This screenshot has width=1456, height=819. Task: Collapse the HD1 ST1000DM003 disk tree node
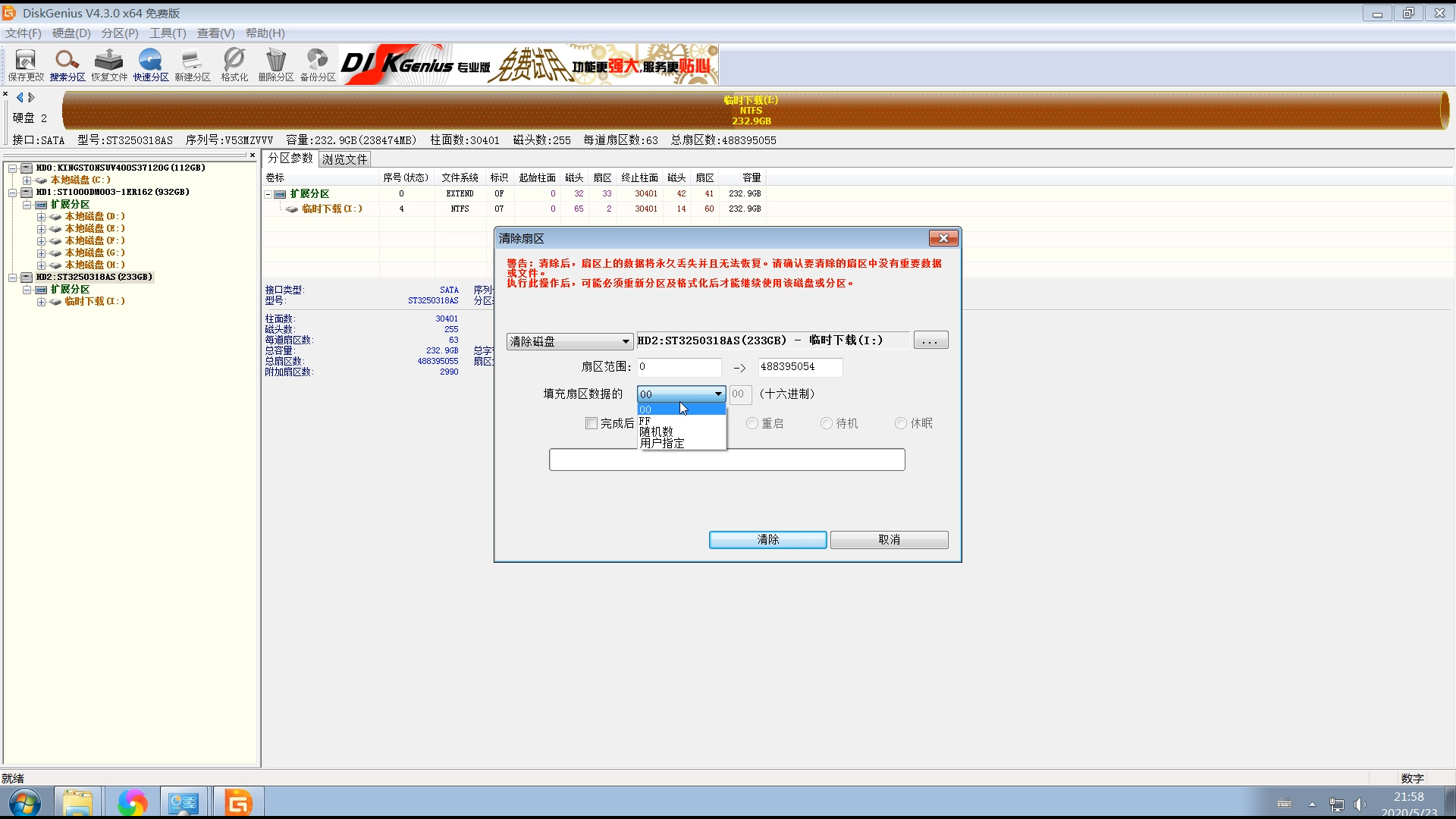coord(13,193)
